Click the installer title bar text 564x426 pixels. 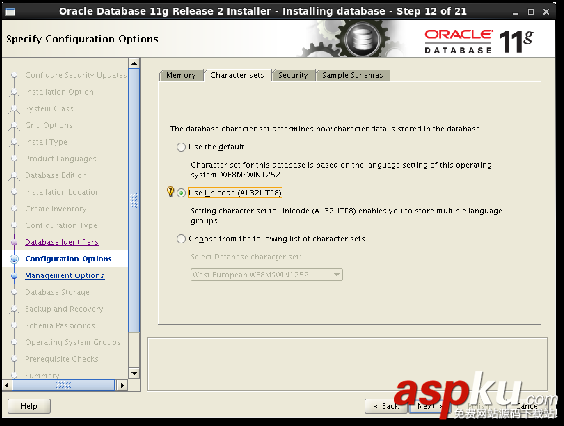click(263, 12)
